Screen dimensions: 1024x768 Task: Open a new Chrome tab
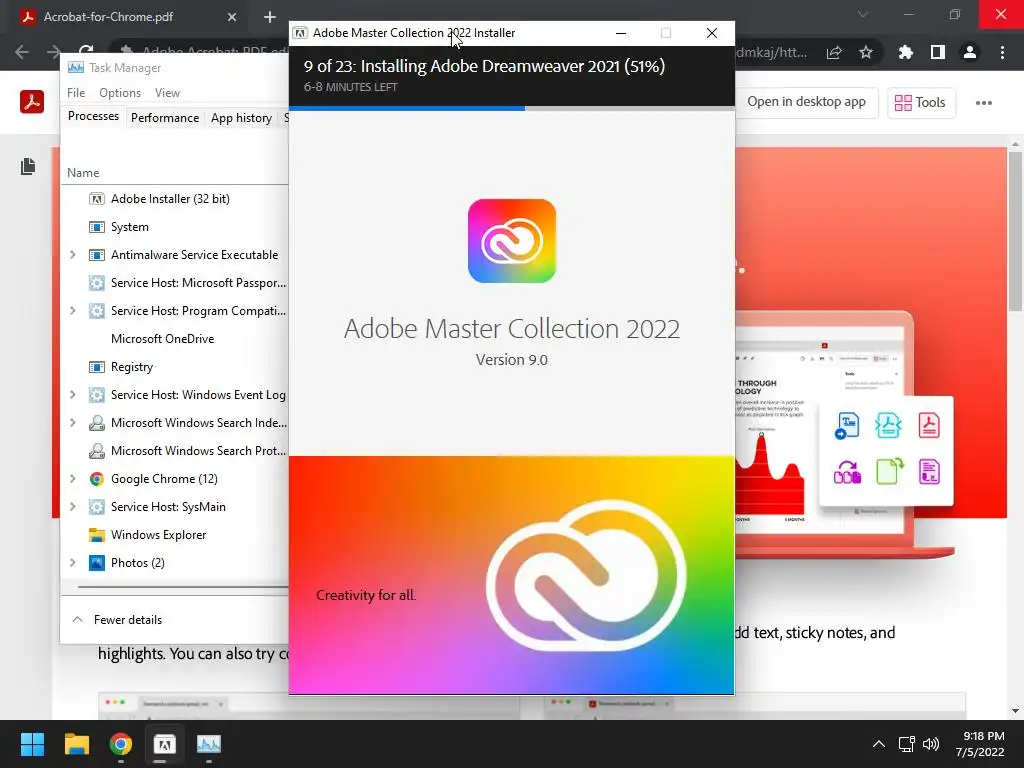[x=270, y=17]
